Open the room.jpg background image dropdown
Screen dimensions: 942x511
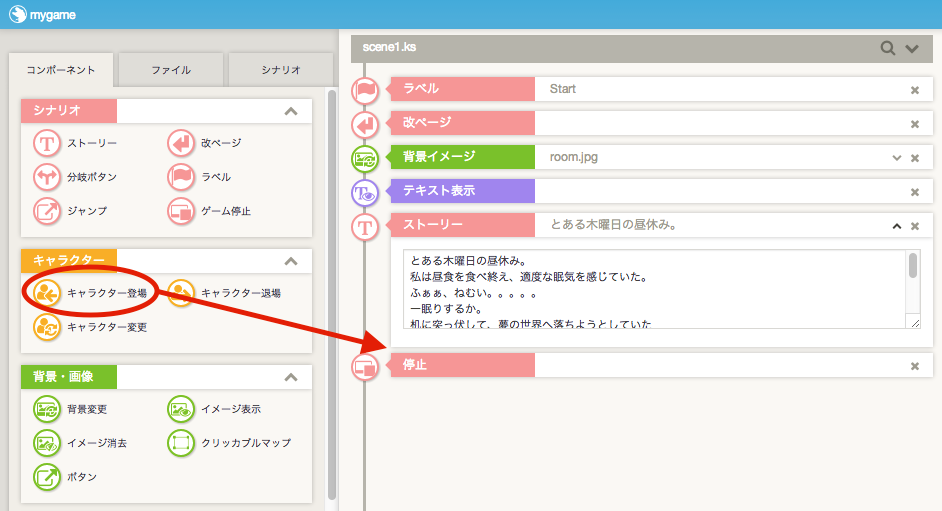click(897, 158)
